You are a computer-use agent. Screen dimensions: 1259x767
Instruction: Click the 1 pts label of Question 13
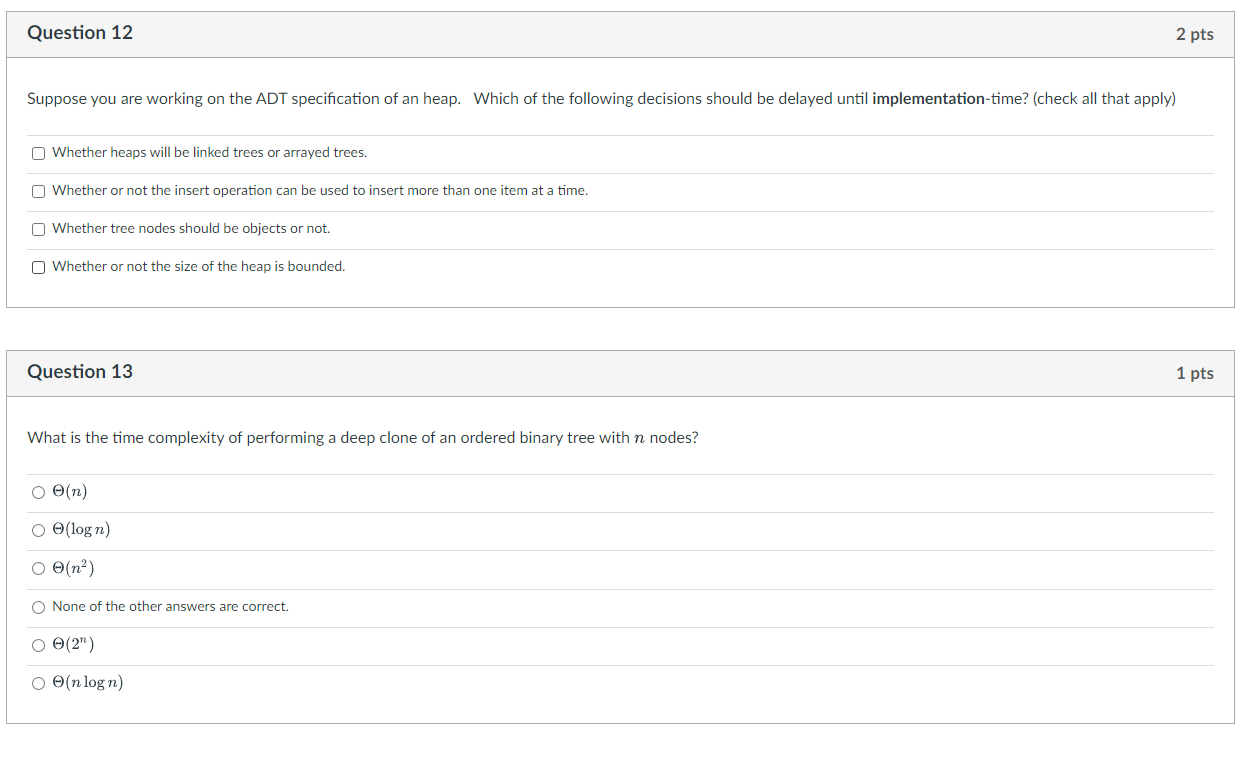(1194, 373)
